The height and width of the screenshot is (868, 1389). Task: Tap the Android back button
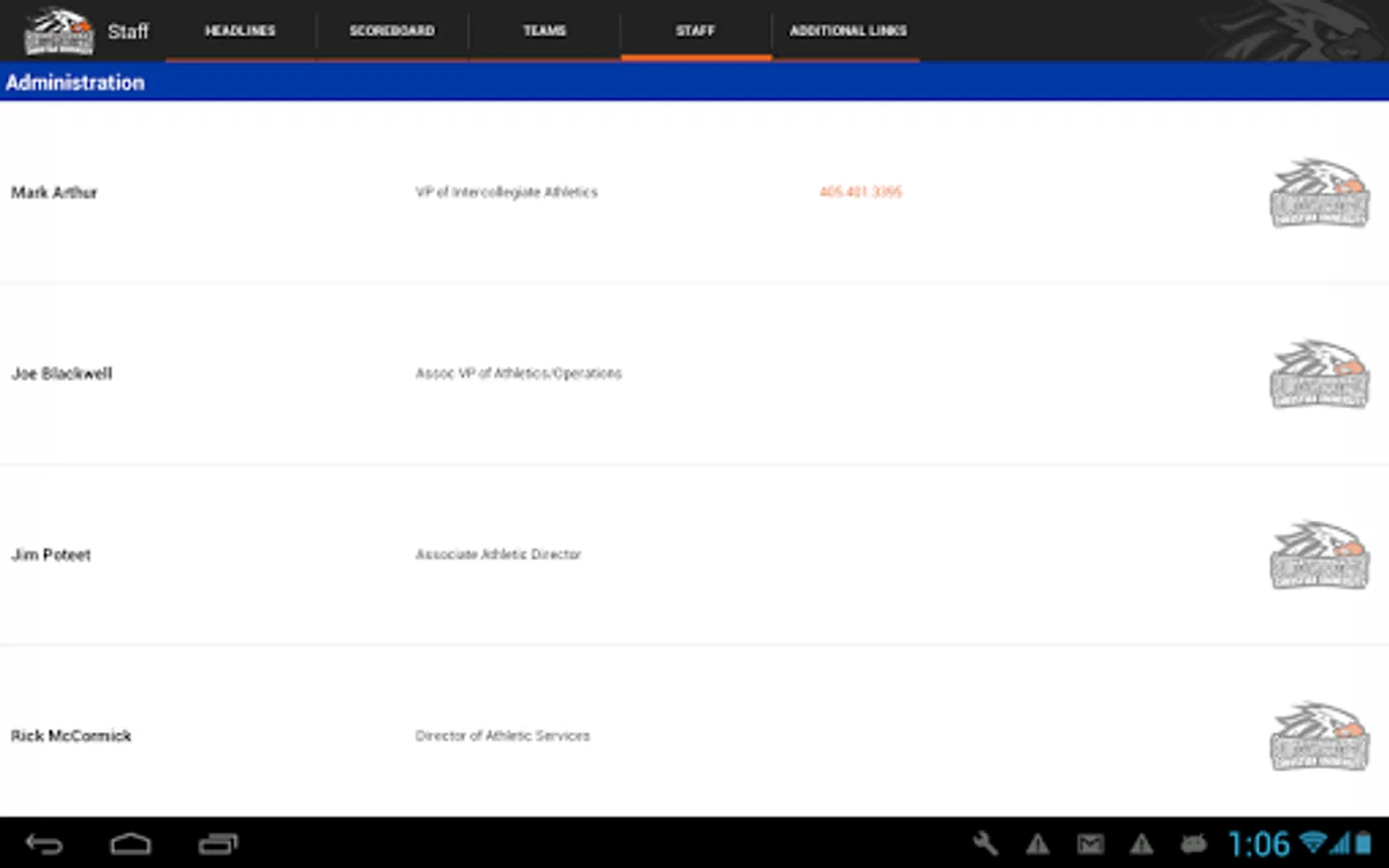pos(44,845)
